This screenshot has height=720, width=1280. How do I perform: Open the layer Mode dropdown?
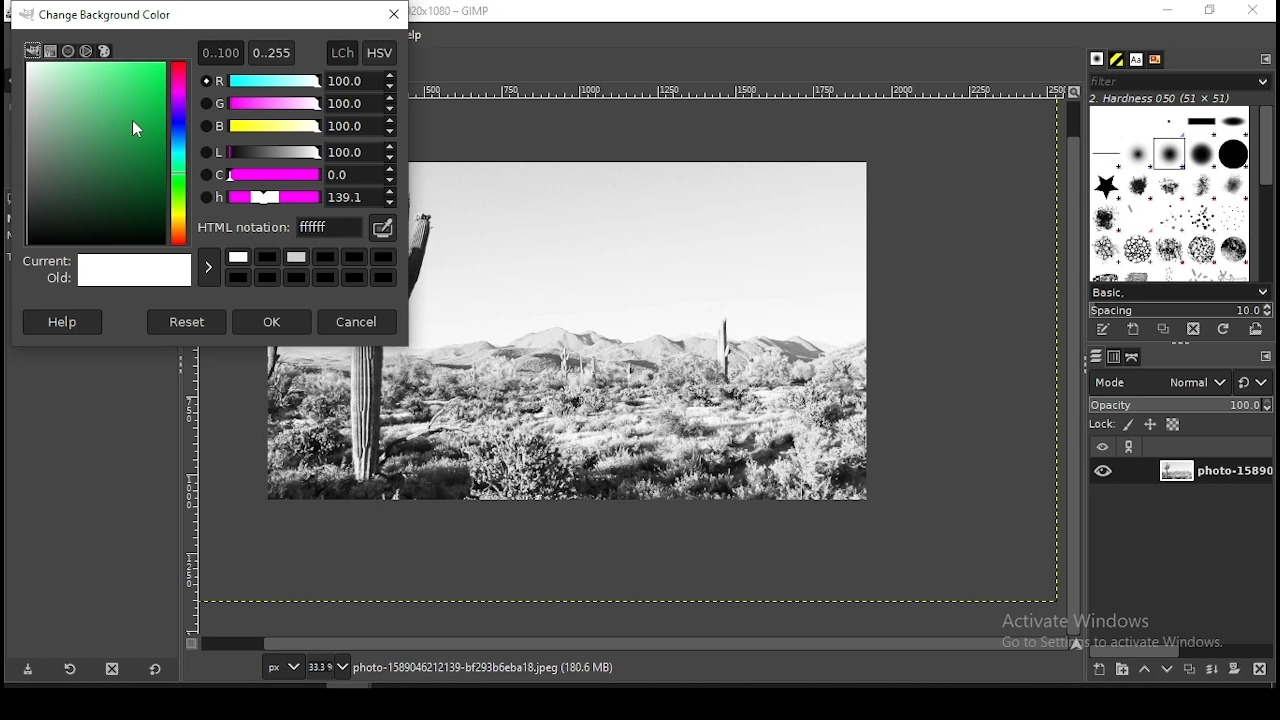pyautogui.click(x=1160, y=383)
